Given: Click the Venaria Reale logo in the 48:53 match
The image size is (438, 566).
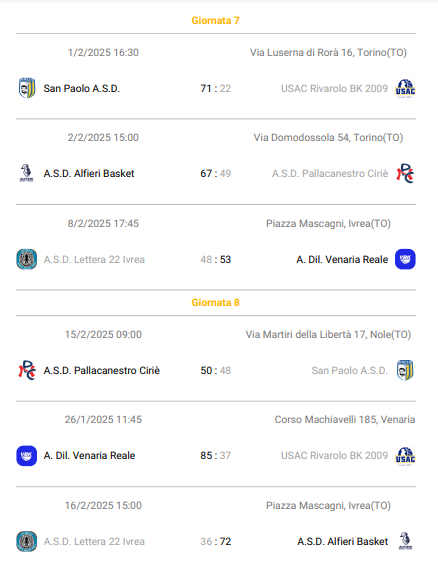Looking at the screenshot, I should point(405,259).
